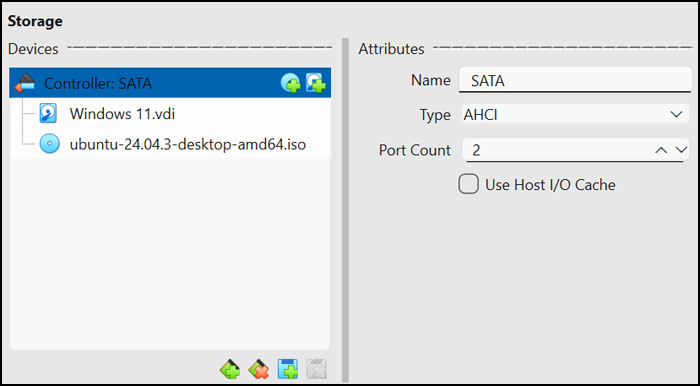Select the Controller: SATA row
Viewport: 700px width, 386px height.
(170, 83)
